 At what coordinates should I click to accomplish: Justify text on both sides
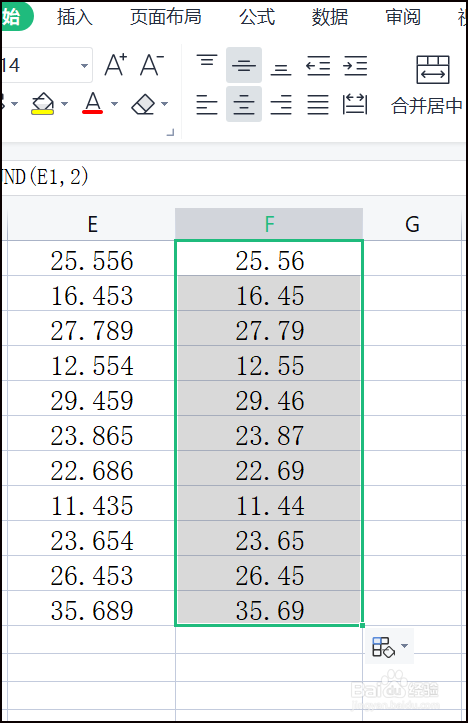click(x=318, y=104)
